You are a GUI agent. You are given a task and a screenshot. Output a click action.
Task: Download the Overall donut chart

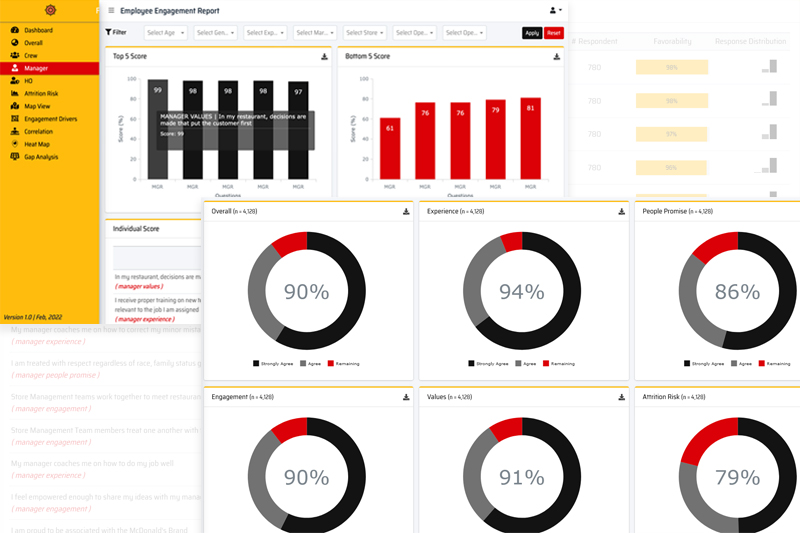[x=406, y=211]
